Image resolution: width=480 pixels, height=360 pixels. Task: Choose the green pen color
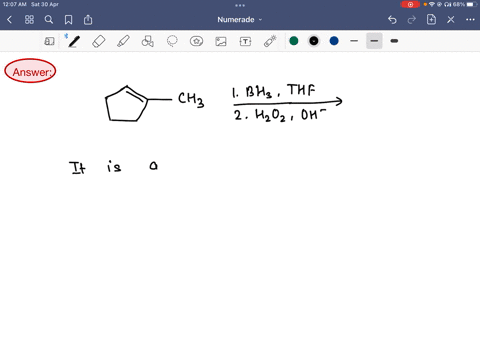click(x=294, y=41)
